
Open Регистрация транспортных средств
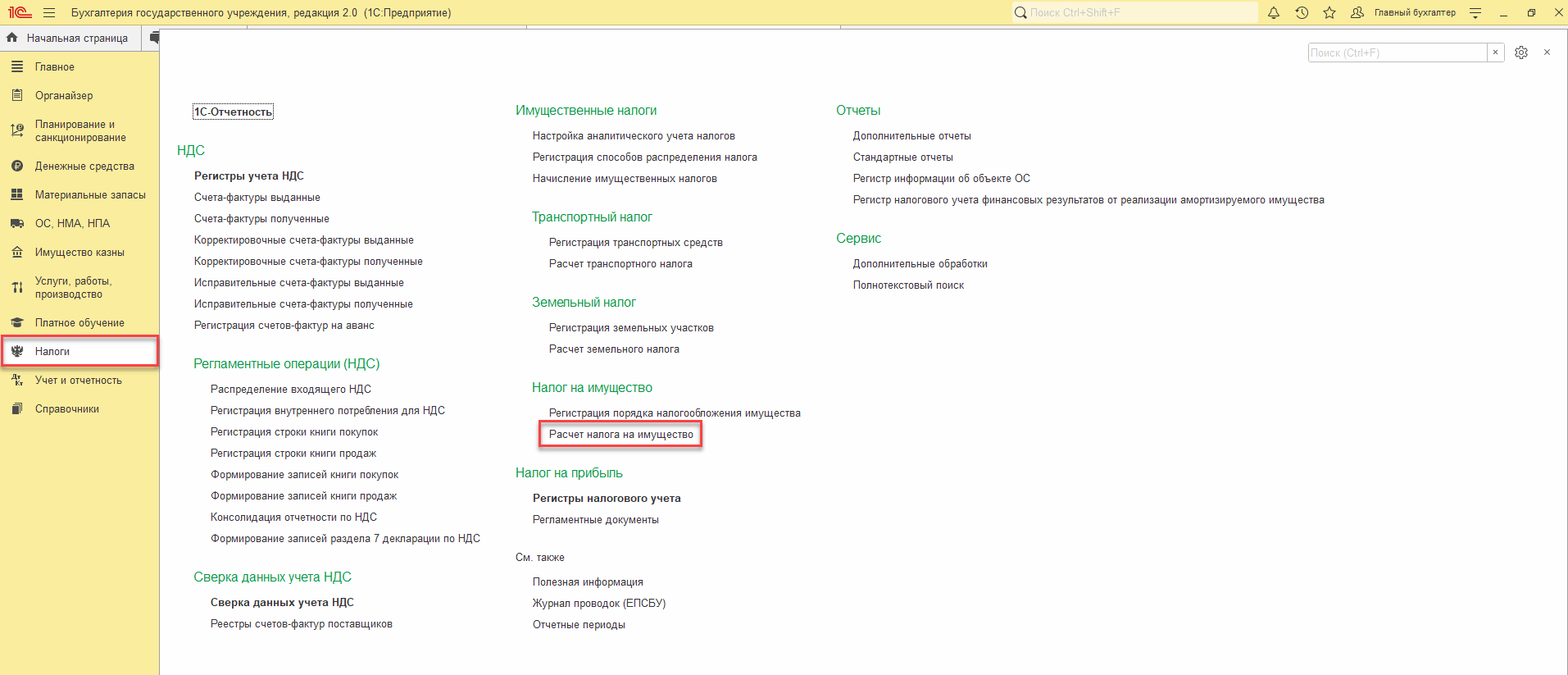pos(636,242)
